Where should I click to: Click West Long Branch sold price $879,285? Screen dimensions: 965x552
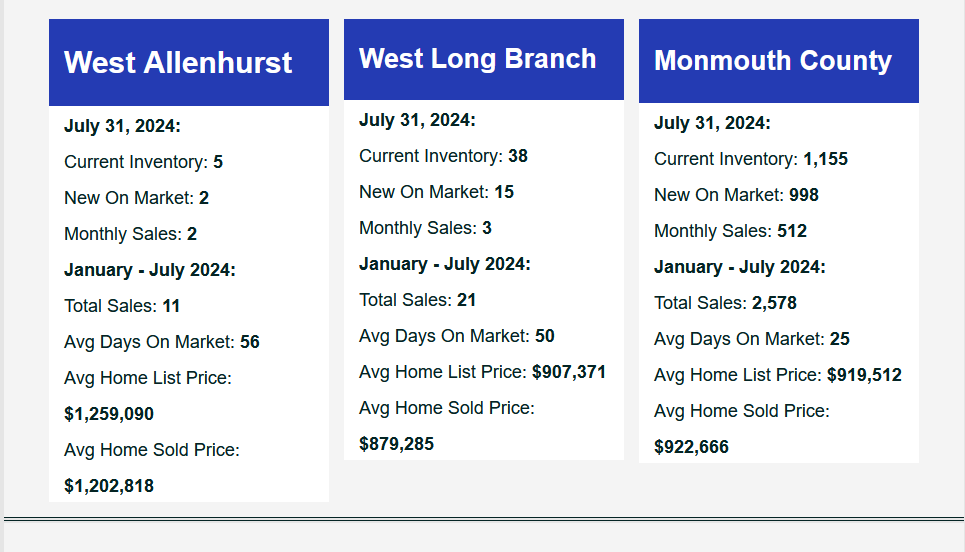pyautogui.click(x=396, y=444)
